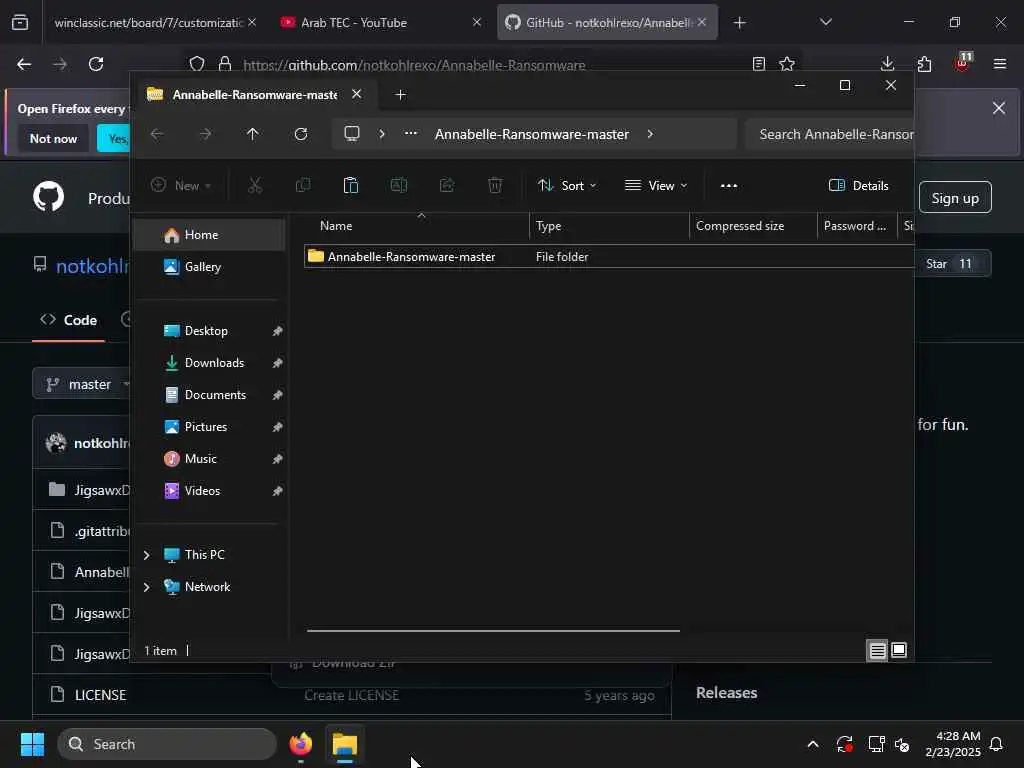
Task: Add a new File Explorer tab
Action: (x=400, y=95)
